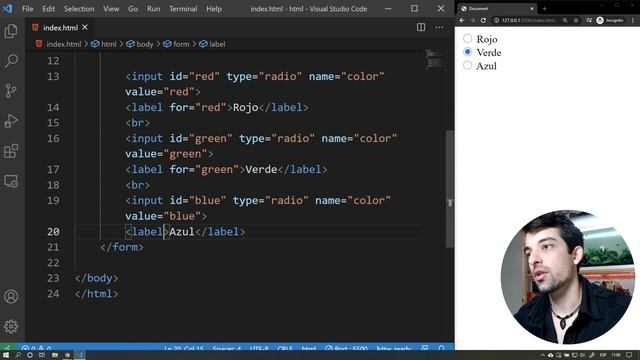The width and height of the screenshot is (640, 360).
Task: Click the Spaces: 4 indentation indicator
Action: [227, 348]
